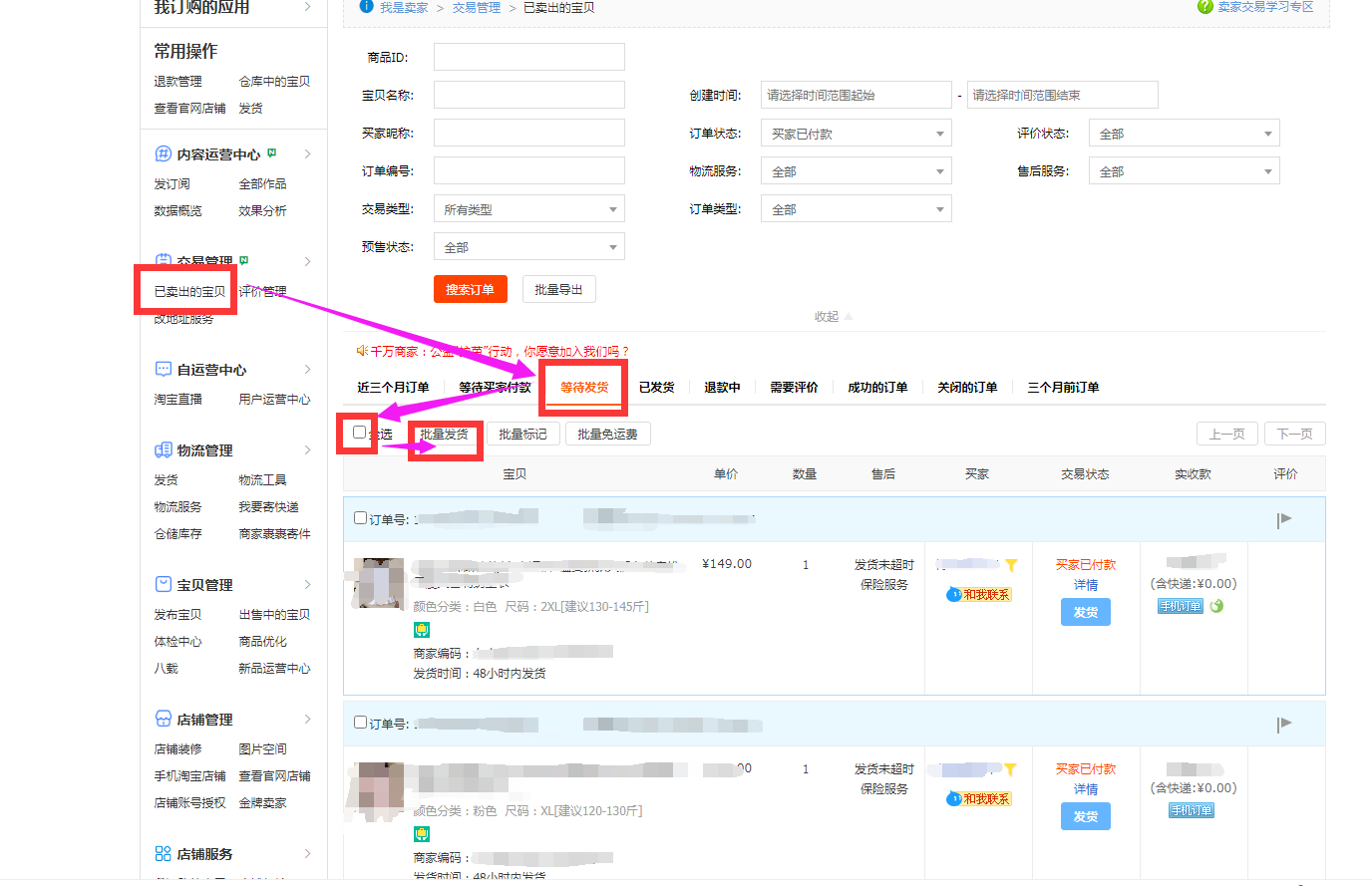Click the 店铺管理 shop icon
Image resolution: width=1372 pixels, height=886 pixels.
click(x=164, y=720)
